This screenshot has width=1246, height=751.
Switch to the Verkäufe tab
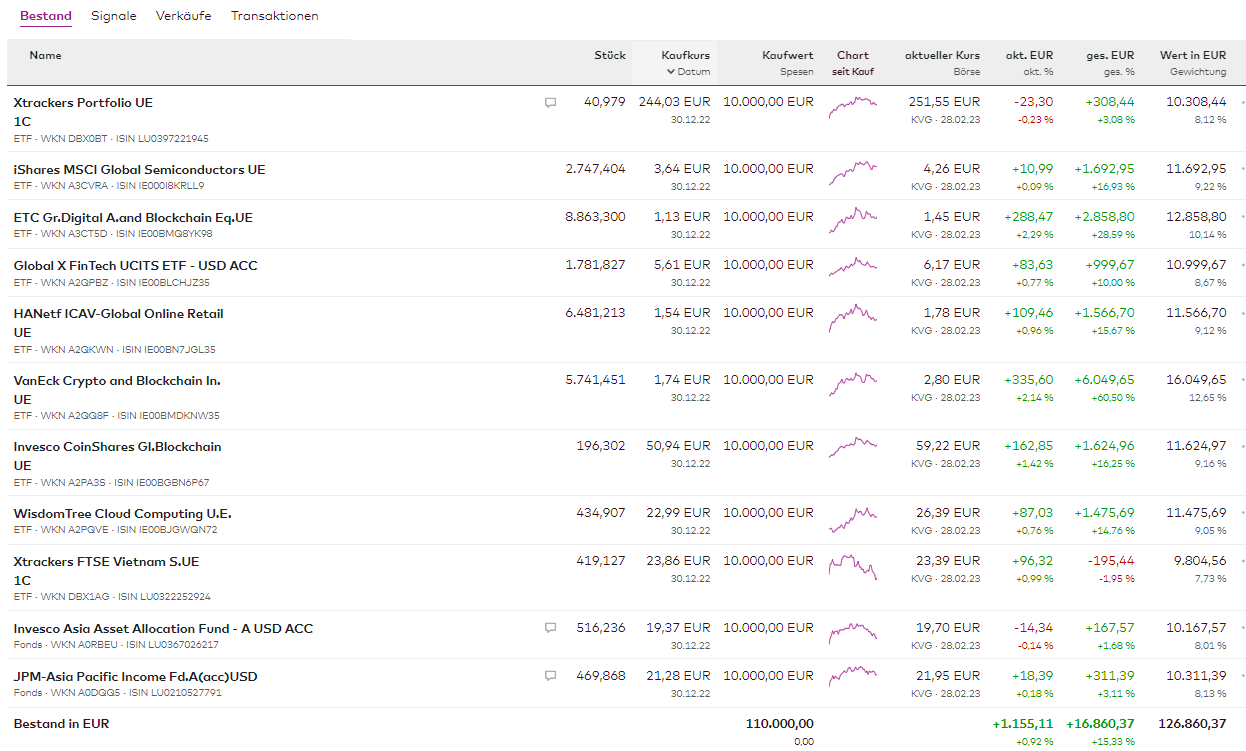(x=183, y=16)
